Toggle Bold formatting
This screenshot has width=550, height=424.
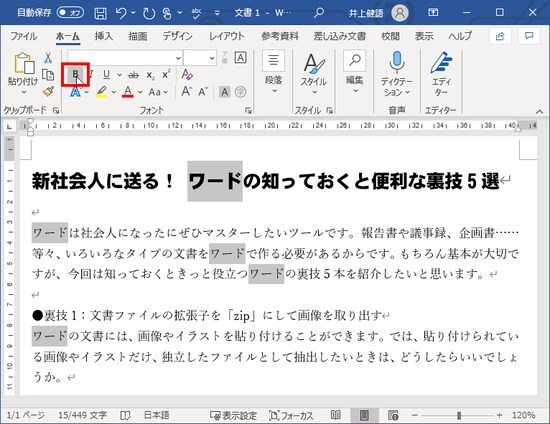[75, 74]
